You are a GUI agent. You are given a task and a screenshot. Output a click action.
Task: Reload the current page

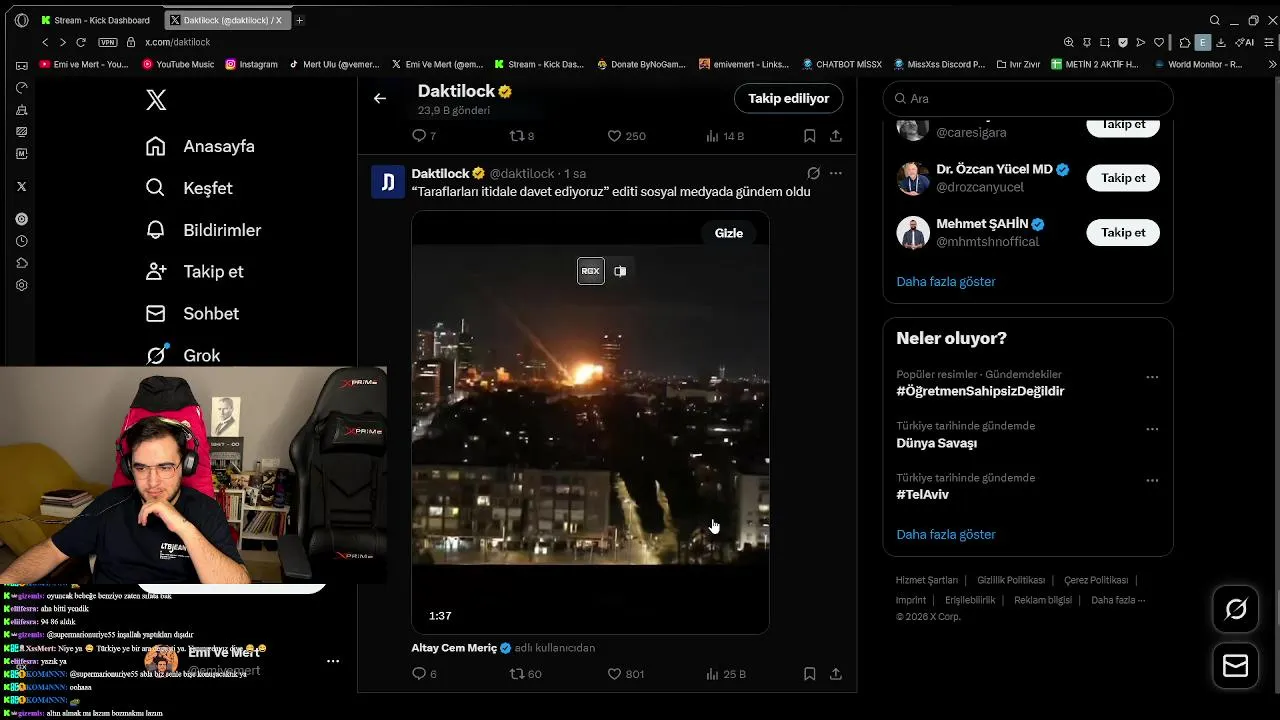tap(81, 42)
